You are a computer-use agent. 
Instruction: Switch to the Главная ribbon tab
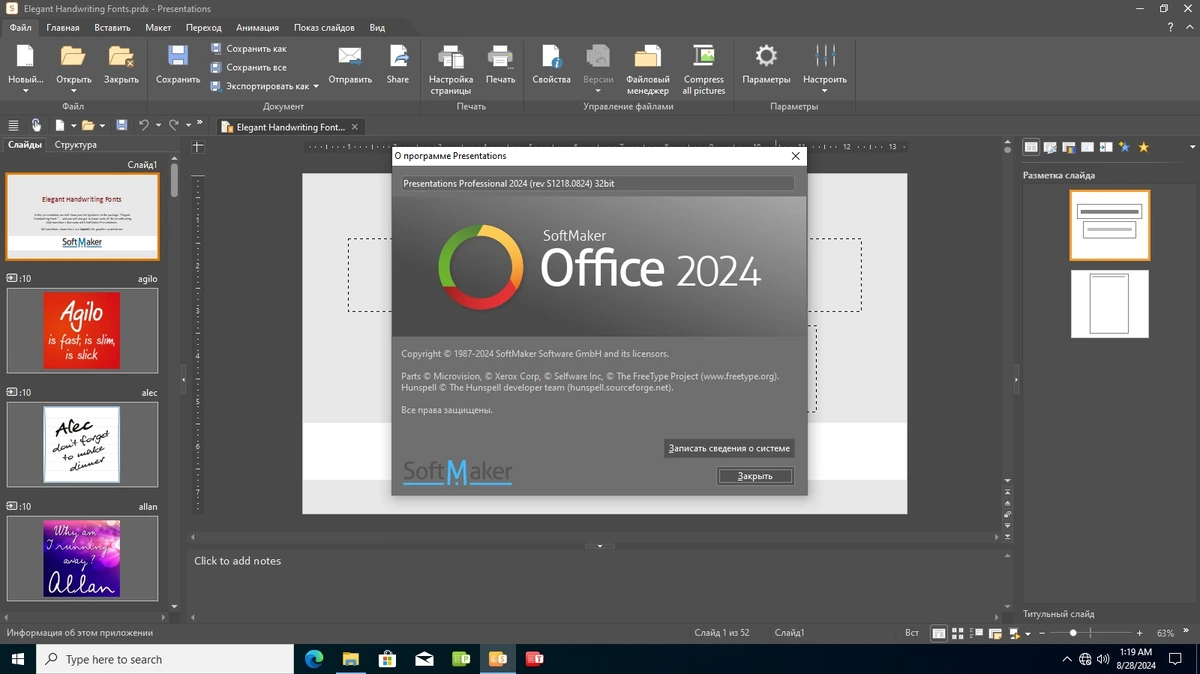coord(63,28)
